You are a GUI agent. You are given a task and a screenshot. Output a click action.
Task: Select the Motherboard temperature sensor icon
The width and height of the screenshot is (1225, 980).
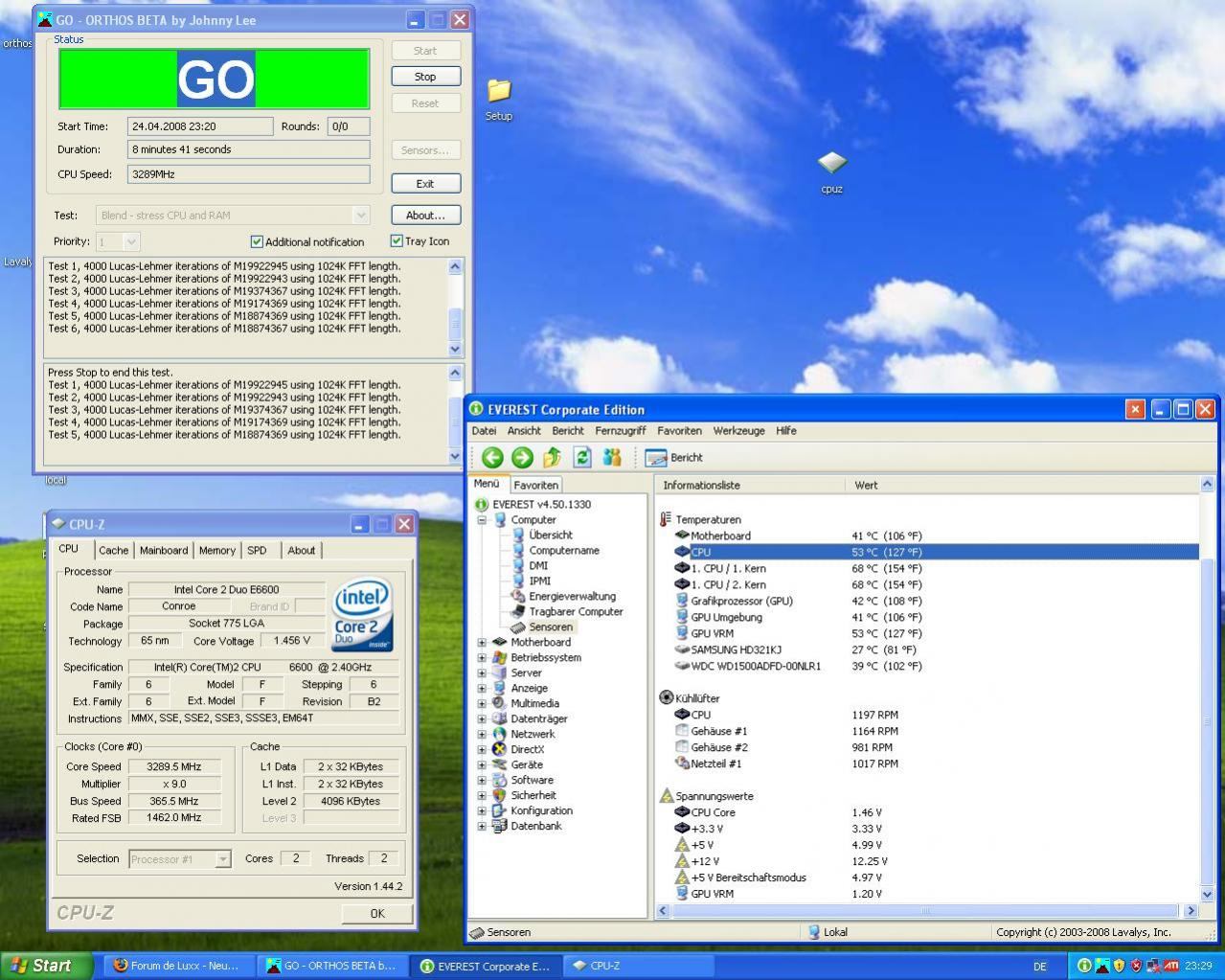click(x=682, y=536)
